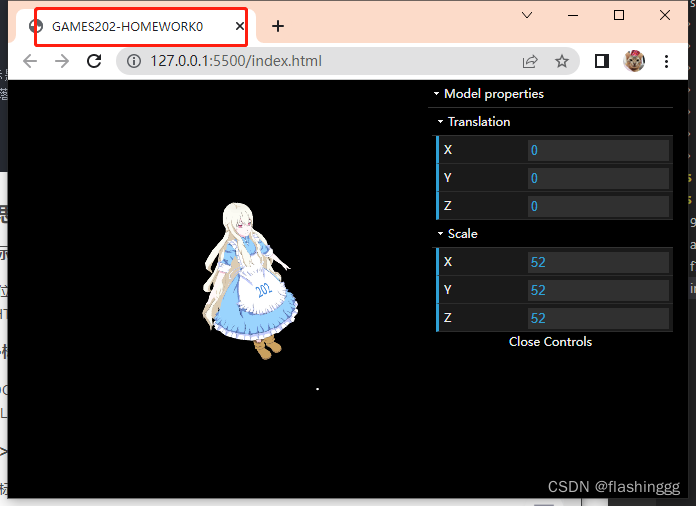Click the Scale Y value field
Image resolution: width=696 pixels, height=506 pixels.
pos(598,290)
